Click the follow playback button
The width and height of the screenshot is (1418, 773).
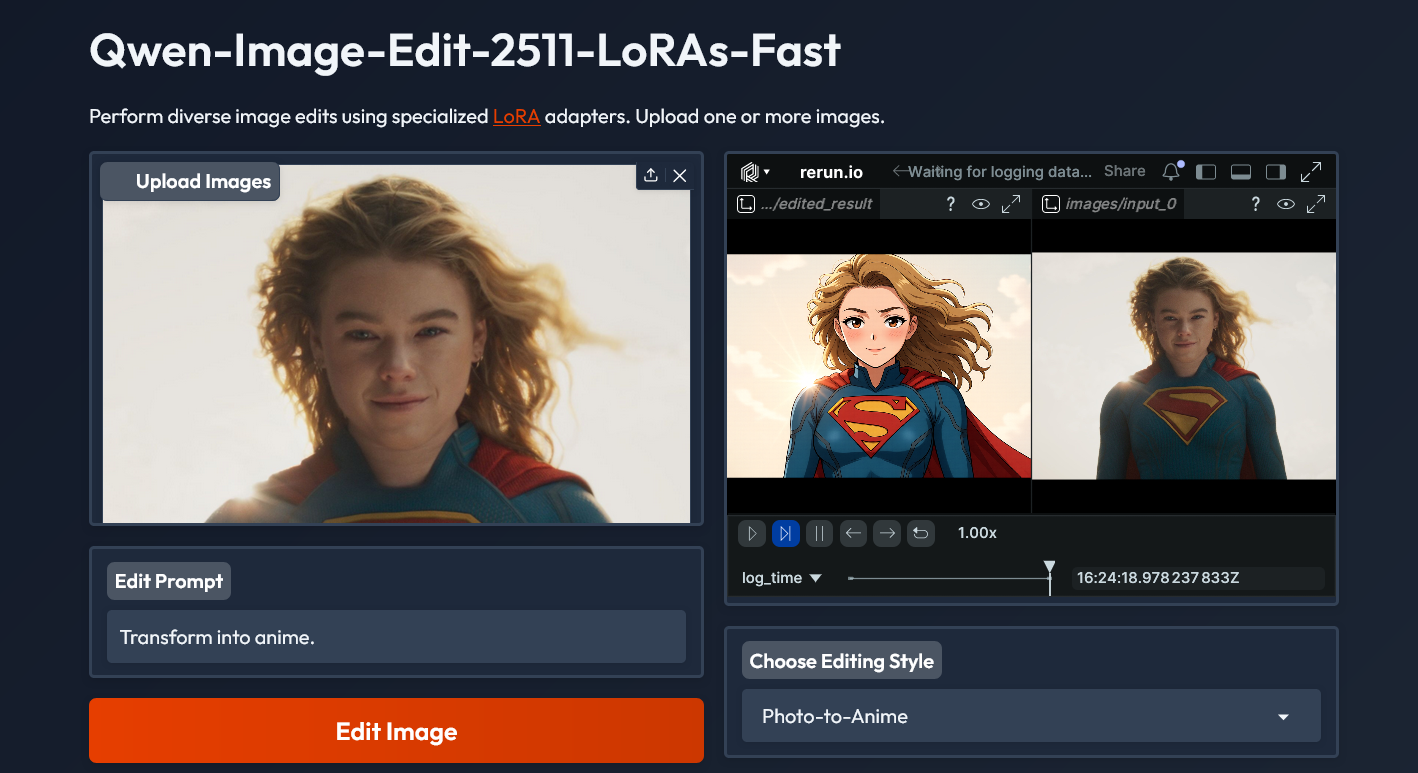point(786,534)
